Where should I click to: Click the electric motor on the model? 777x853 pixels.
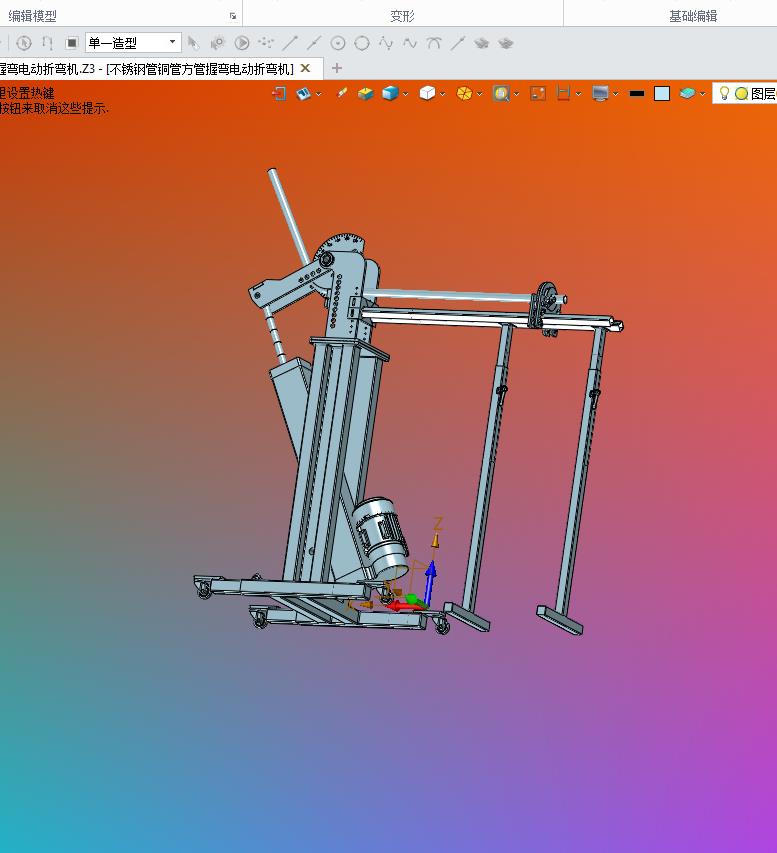380,536
